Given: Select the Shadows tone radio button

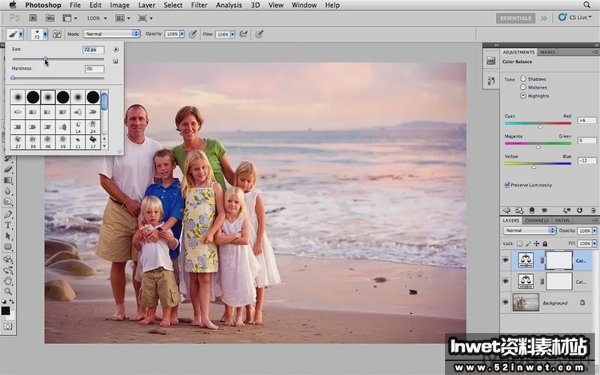Looking at the screenshot, I should 523,78.
